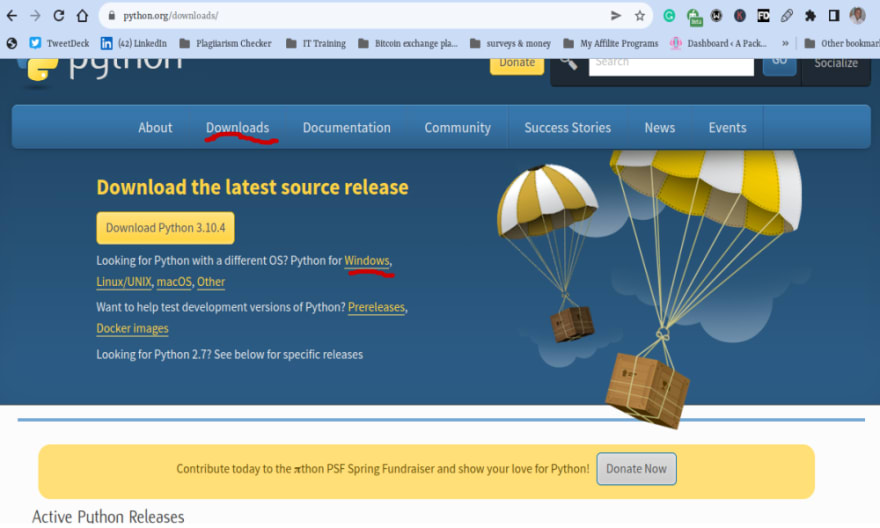Click the Python logo
This screenshot has width=880, height=528.
click(100, 70)
